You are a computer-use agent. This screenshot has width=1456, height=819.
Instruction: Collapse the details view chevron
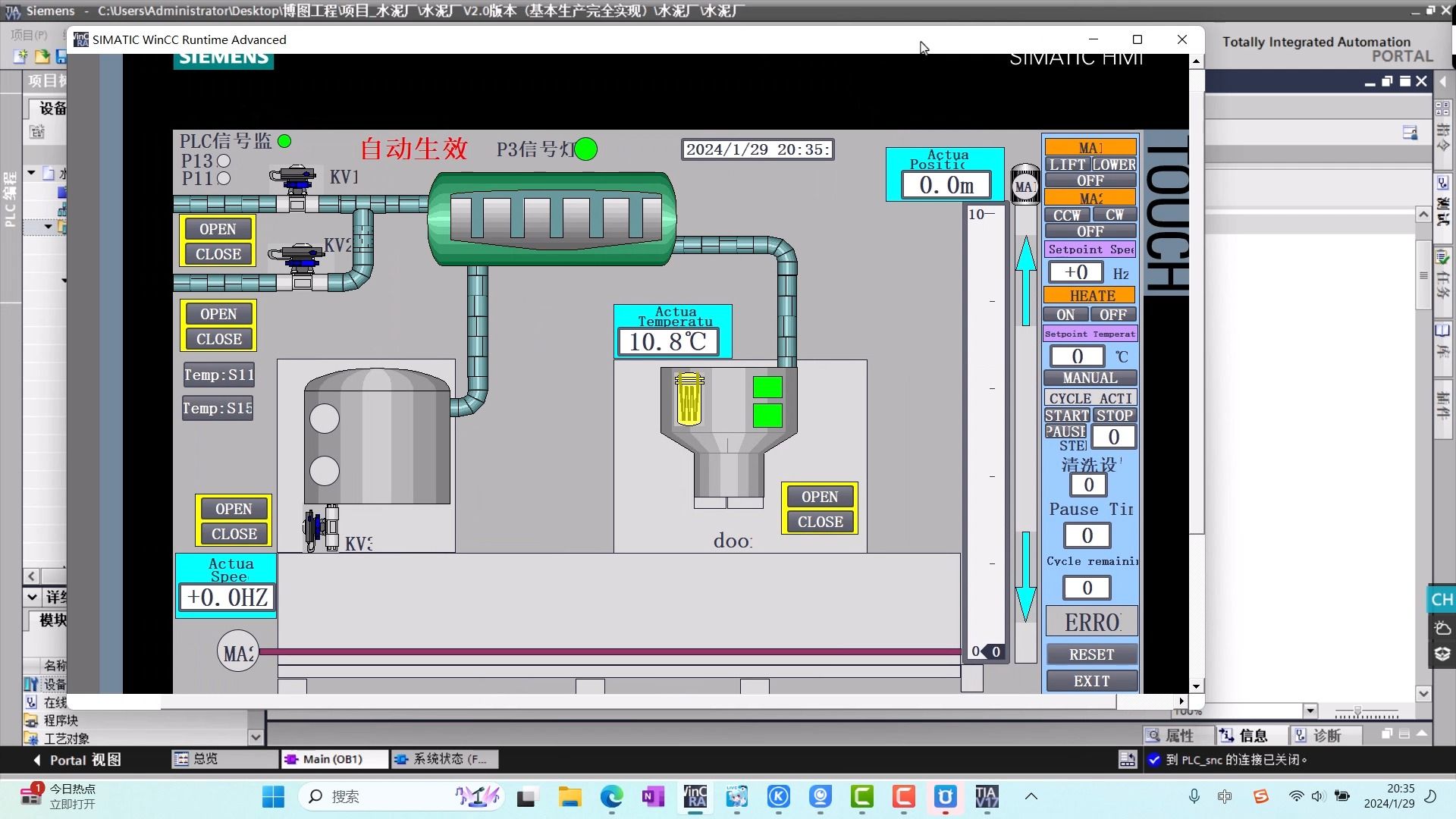tap(32, 597)
